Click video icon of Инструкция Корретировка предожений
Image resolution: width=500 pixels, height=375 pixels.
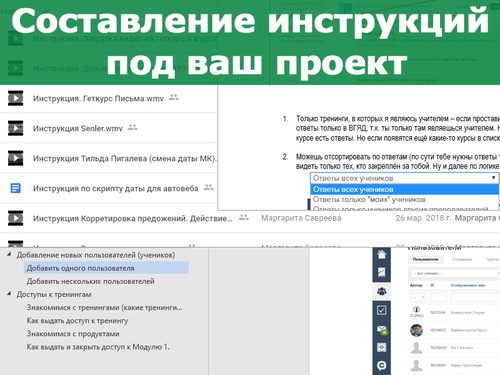click(x=15, y=218)
